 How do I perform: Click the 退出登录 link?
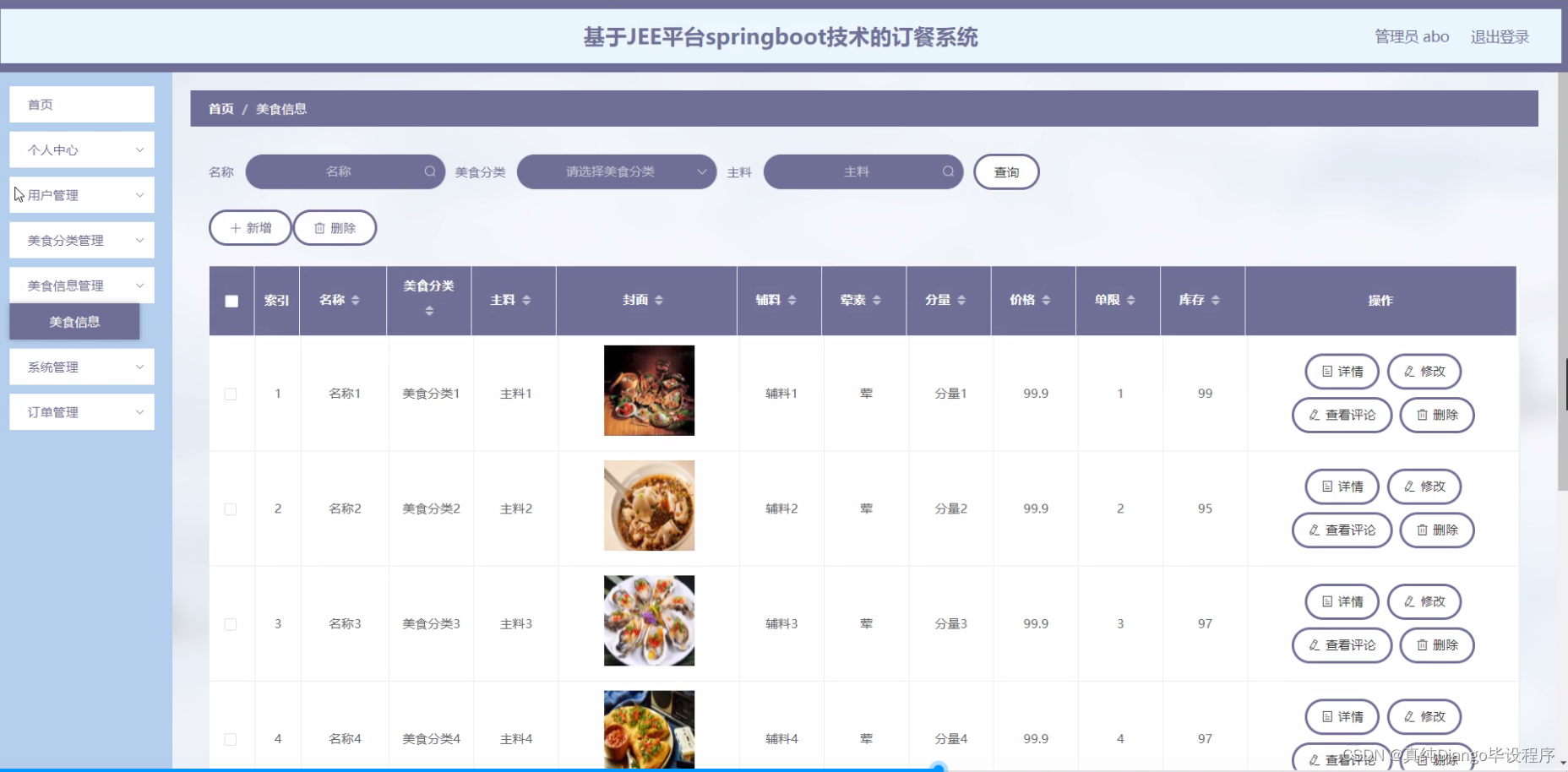tap(1500, 36)
